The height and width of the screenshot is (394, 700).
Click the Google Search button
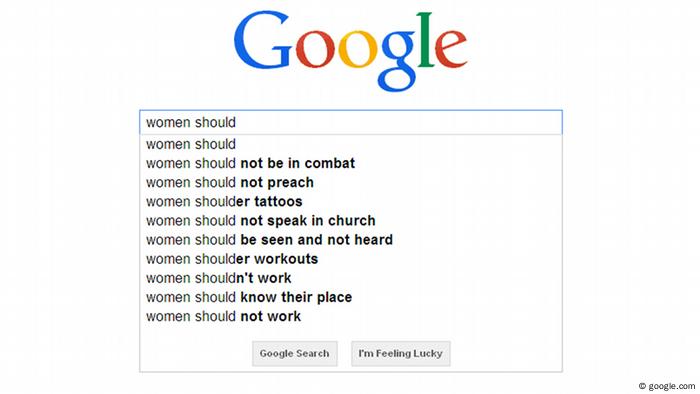[295, 354]
